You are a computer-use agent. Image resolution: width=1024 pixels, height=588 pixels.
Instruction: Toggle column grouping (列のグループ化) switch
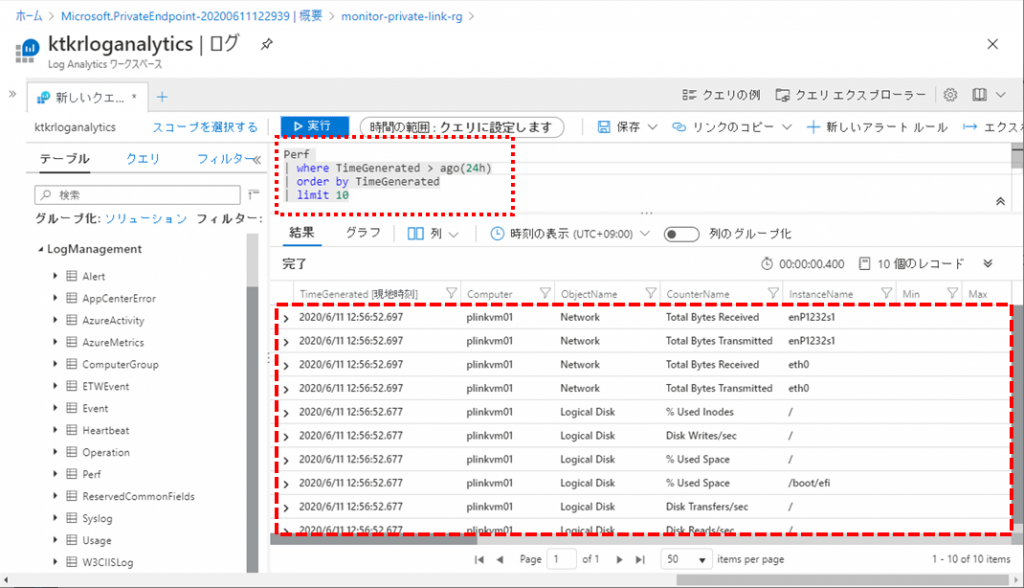681,234
